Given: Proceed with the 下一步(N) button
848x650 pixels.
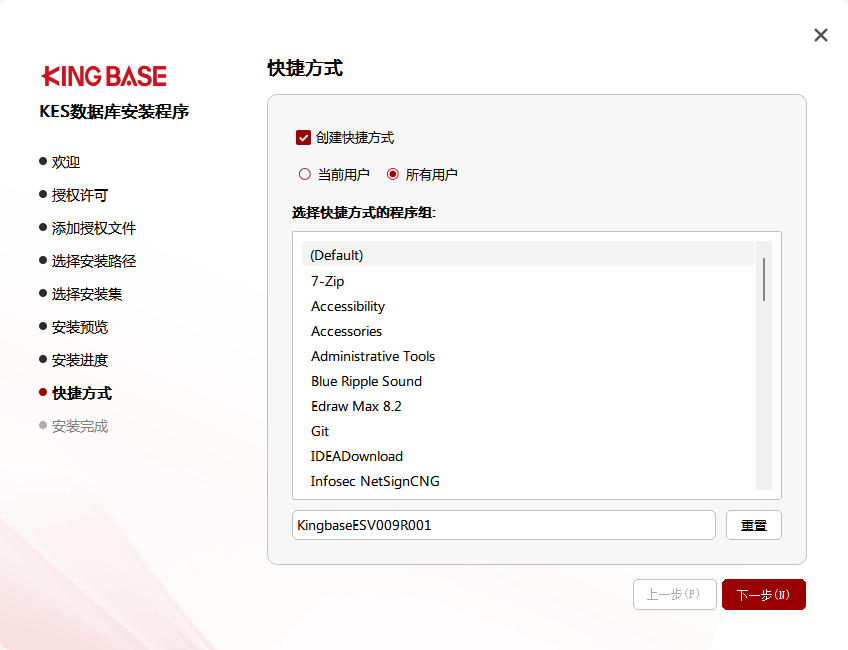Looking at the screenshot, I should (764, 594).
